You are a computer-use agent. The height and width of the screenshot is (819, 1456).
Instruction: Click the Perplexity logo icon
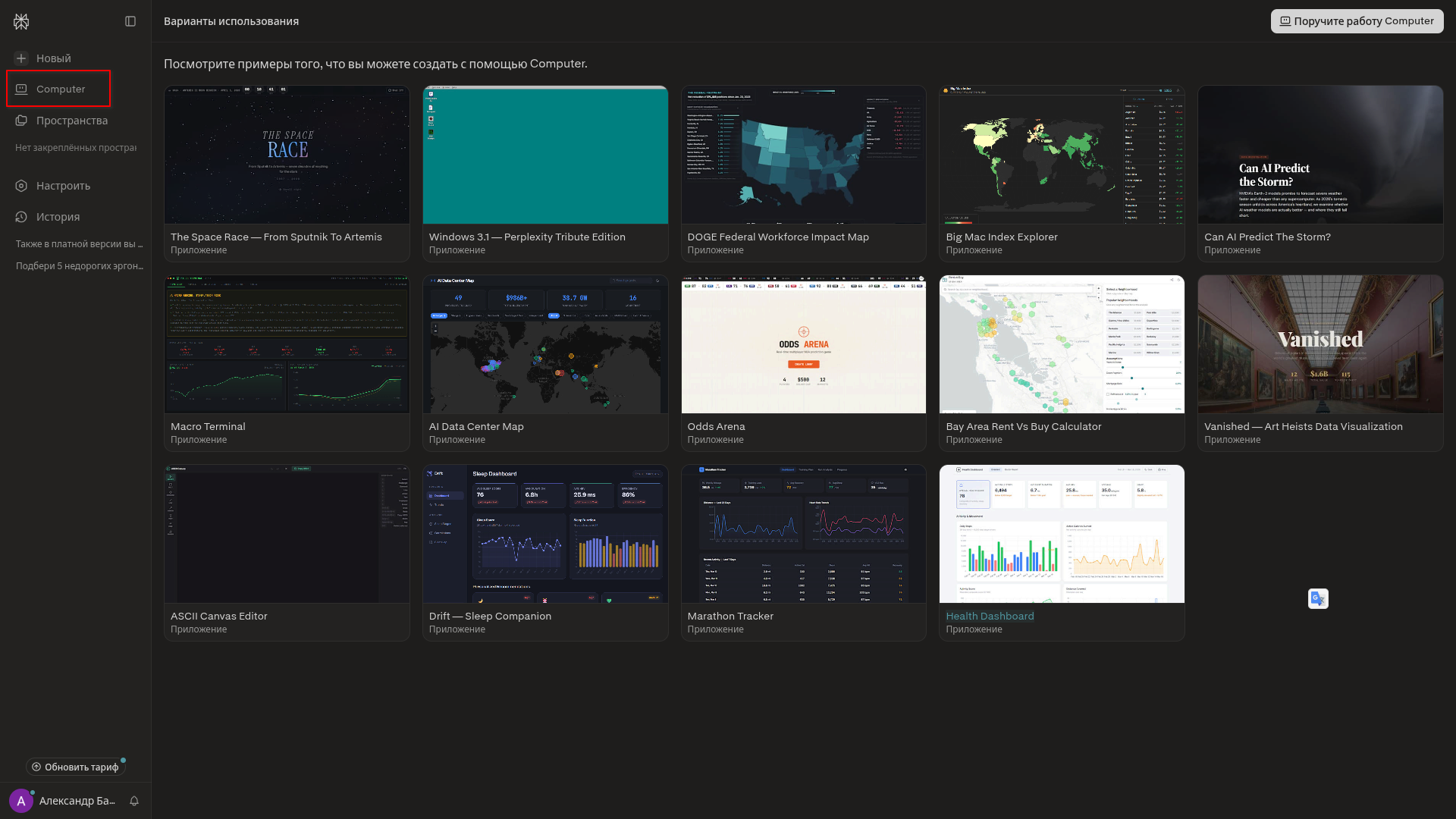[x=21, y=21]
